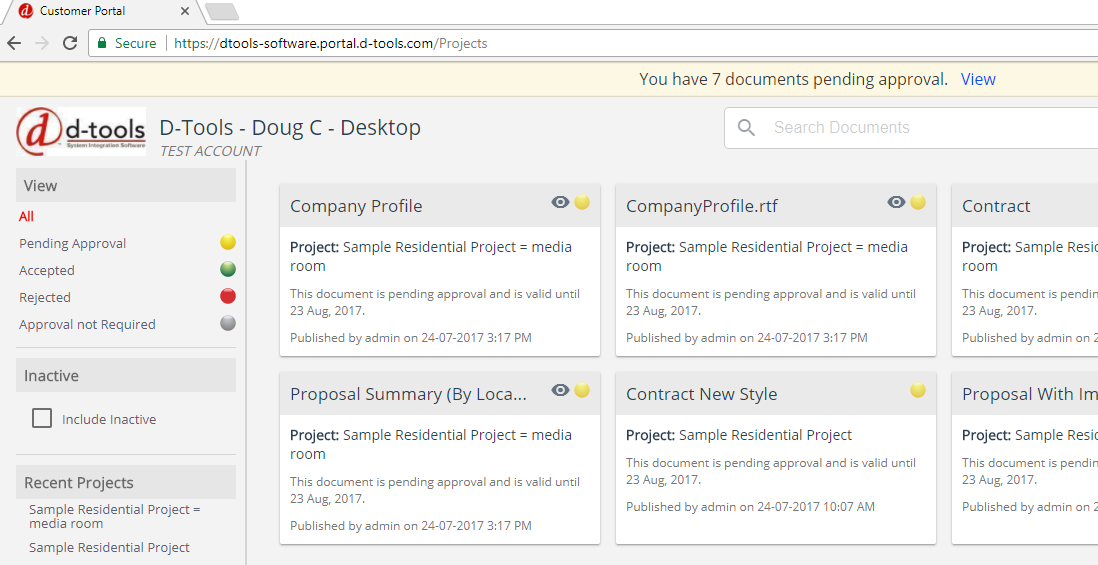Click yellow status dot on Contract New Style card
1098x565 pixels.
(x=918, y=390)
